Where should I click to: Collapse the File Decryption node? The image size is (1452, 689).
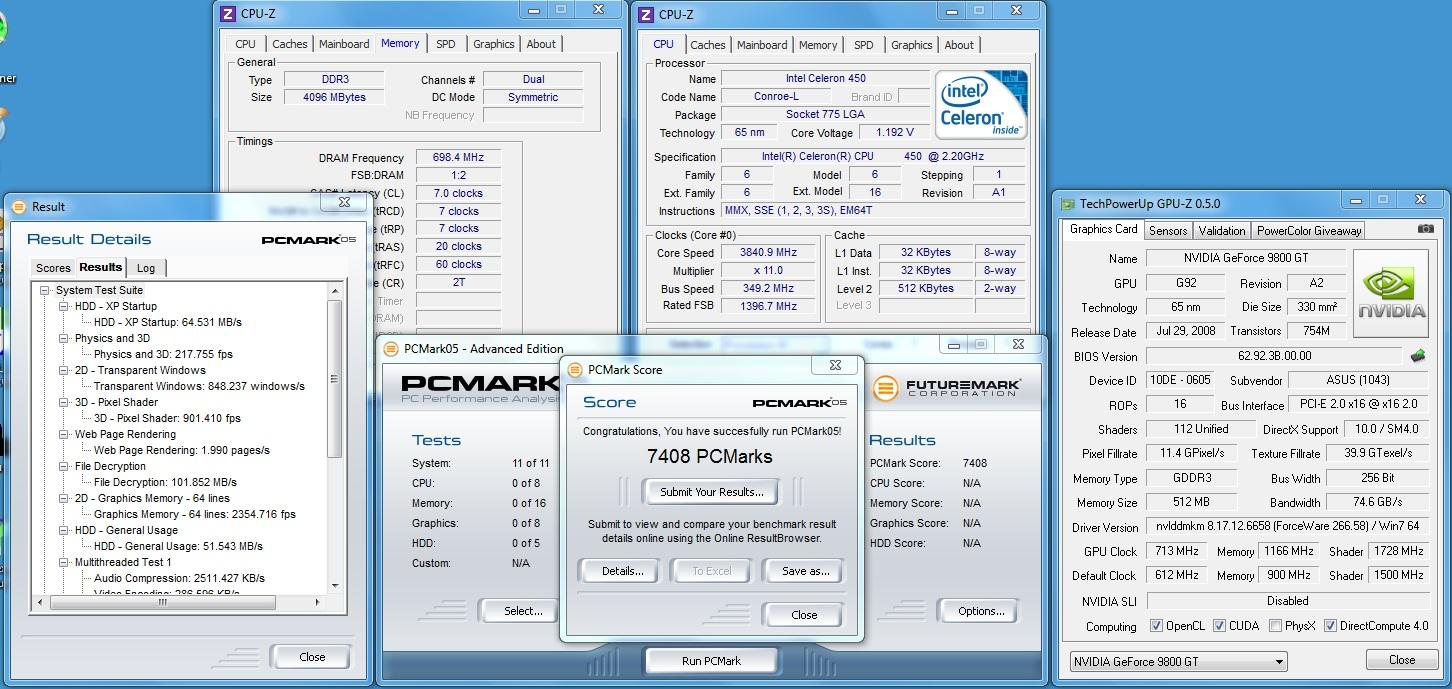pyautogui.click(x=64, y=466)
